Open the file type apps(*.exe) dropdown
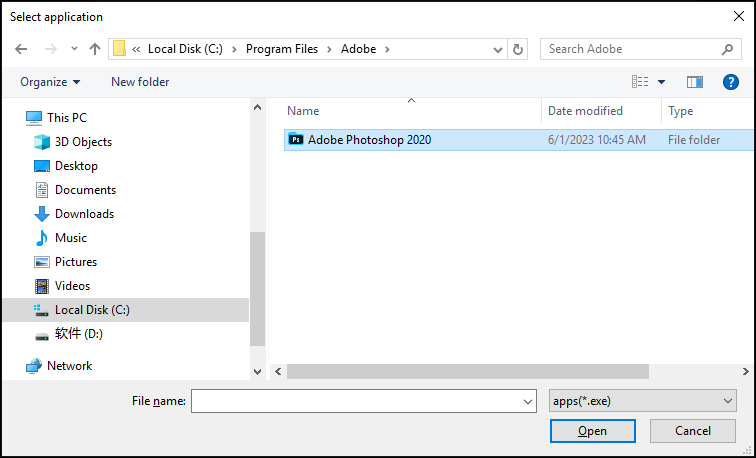The image size is (756, 458). point(643,401)
